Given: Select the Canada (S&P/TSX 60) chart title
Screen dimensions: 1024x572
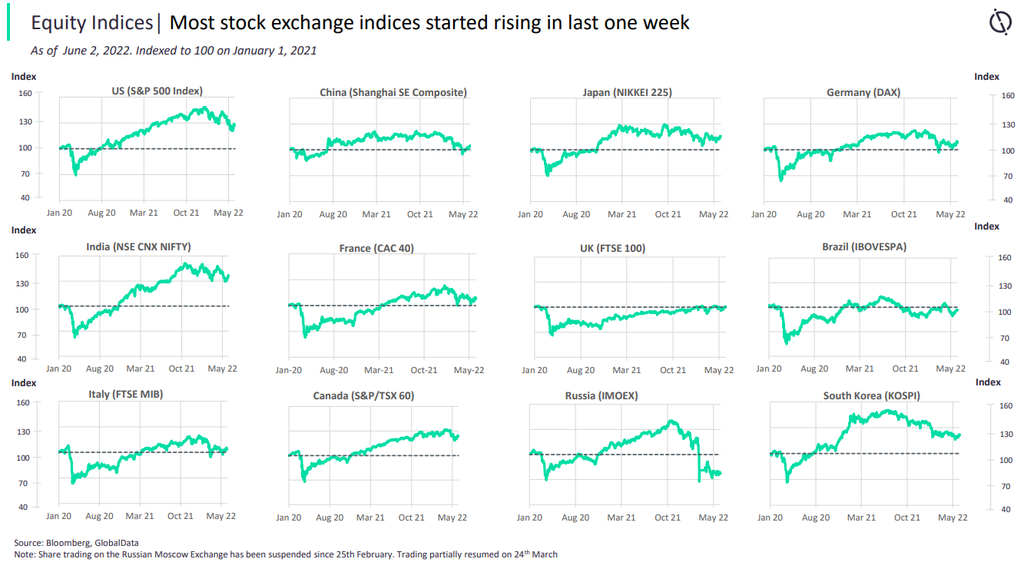Looking at the screenshot, I should pos(363,396).
